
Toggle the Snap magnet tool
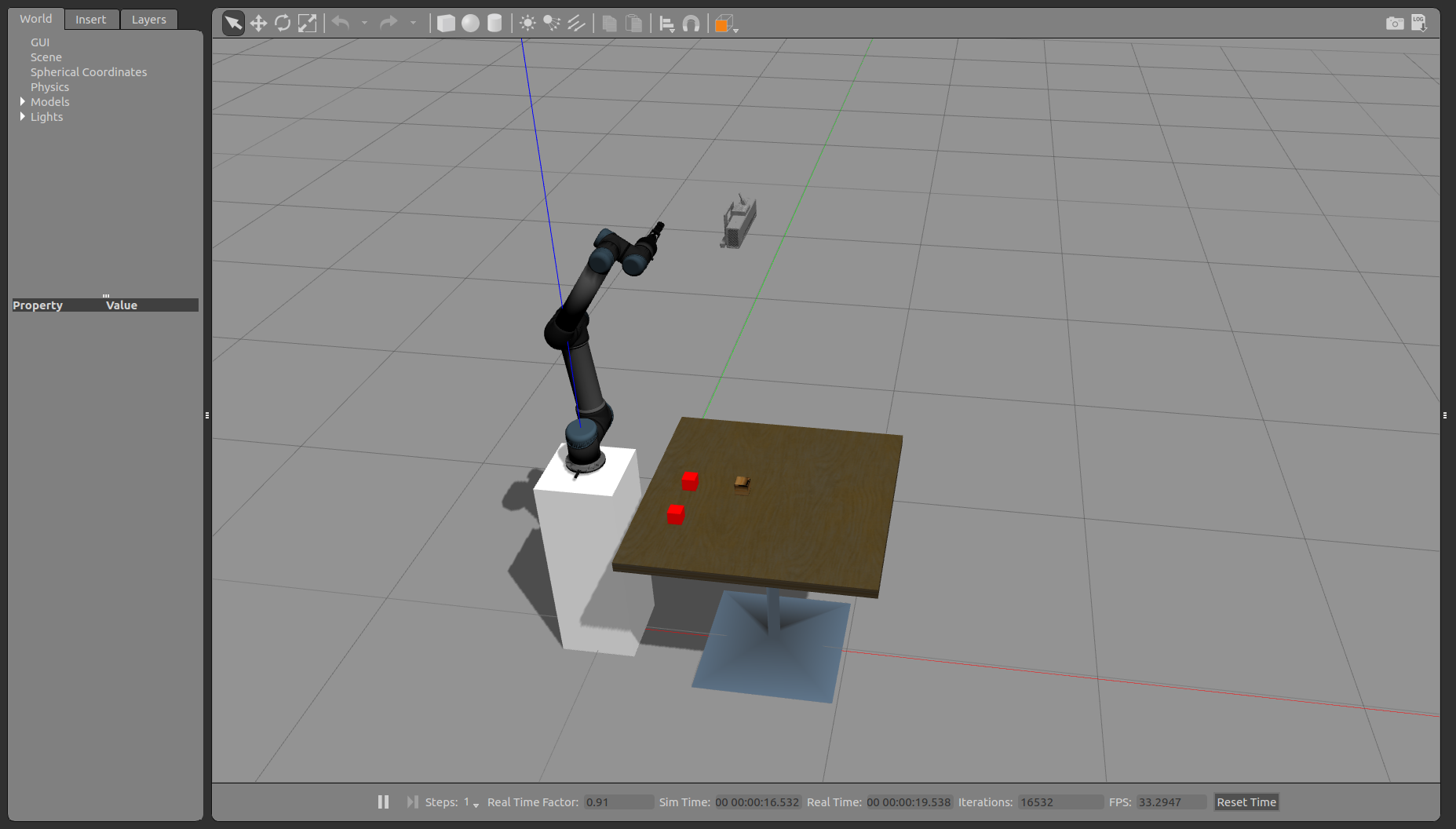691,24
